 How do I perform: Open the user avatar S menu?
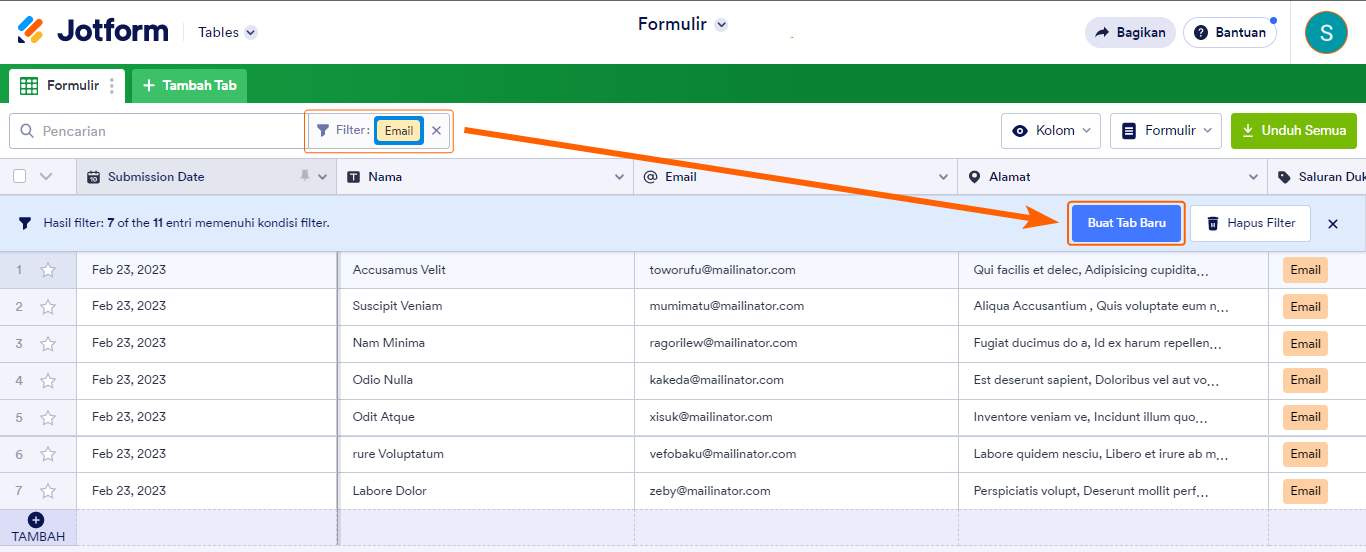pyautogui.click(x=1326, y=32)
